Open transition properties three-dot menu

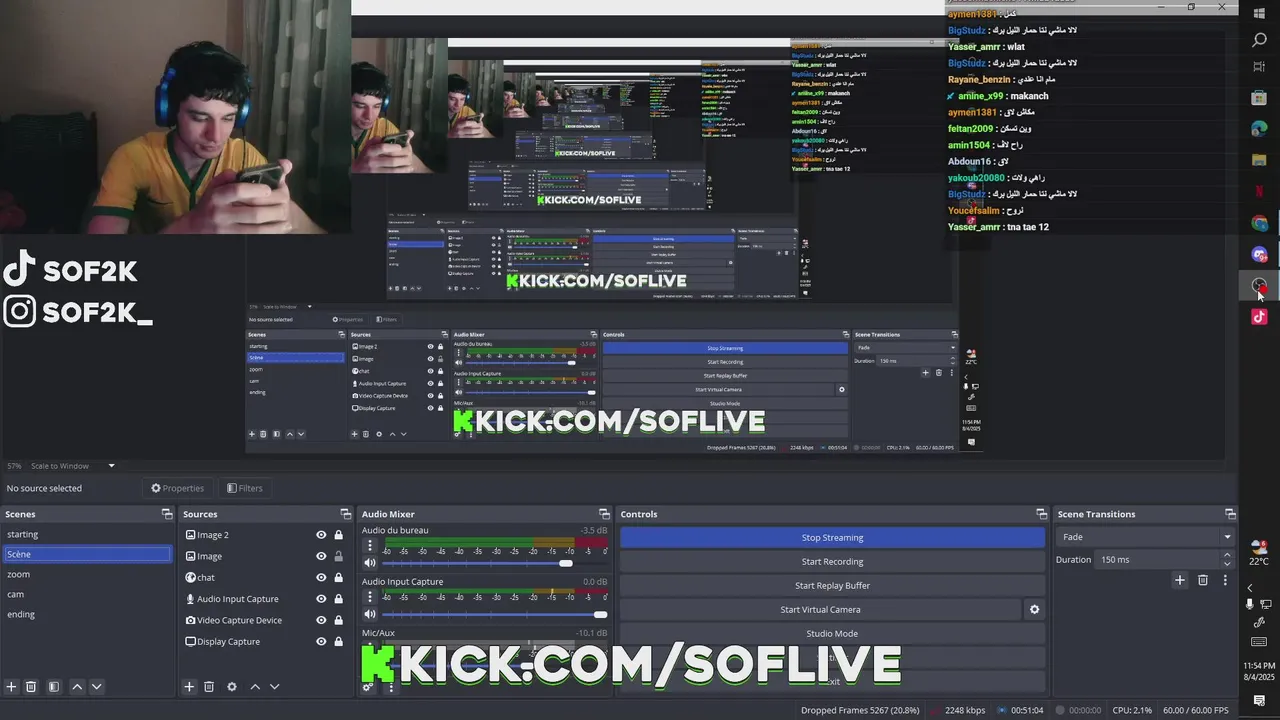pyautogui.click(x=1225, y=580)
